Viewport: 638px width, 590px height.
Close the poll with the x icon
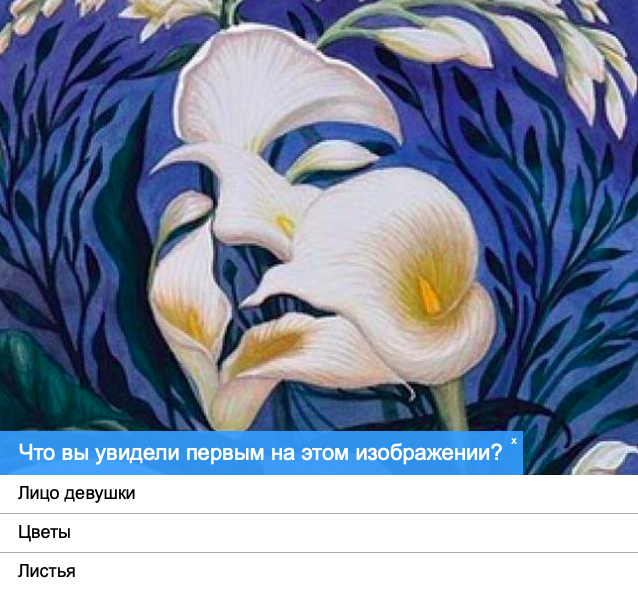pyautogui.click(x=513, y=441)
